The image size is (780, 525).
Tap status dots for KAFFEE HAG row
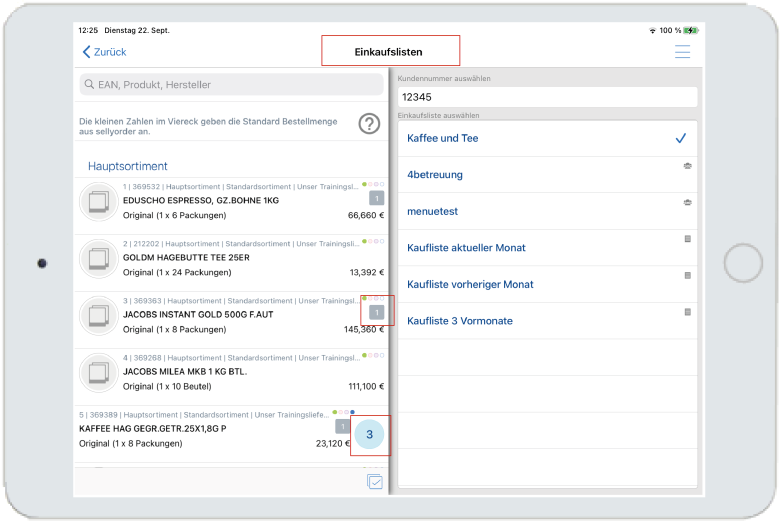344,412
